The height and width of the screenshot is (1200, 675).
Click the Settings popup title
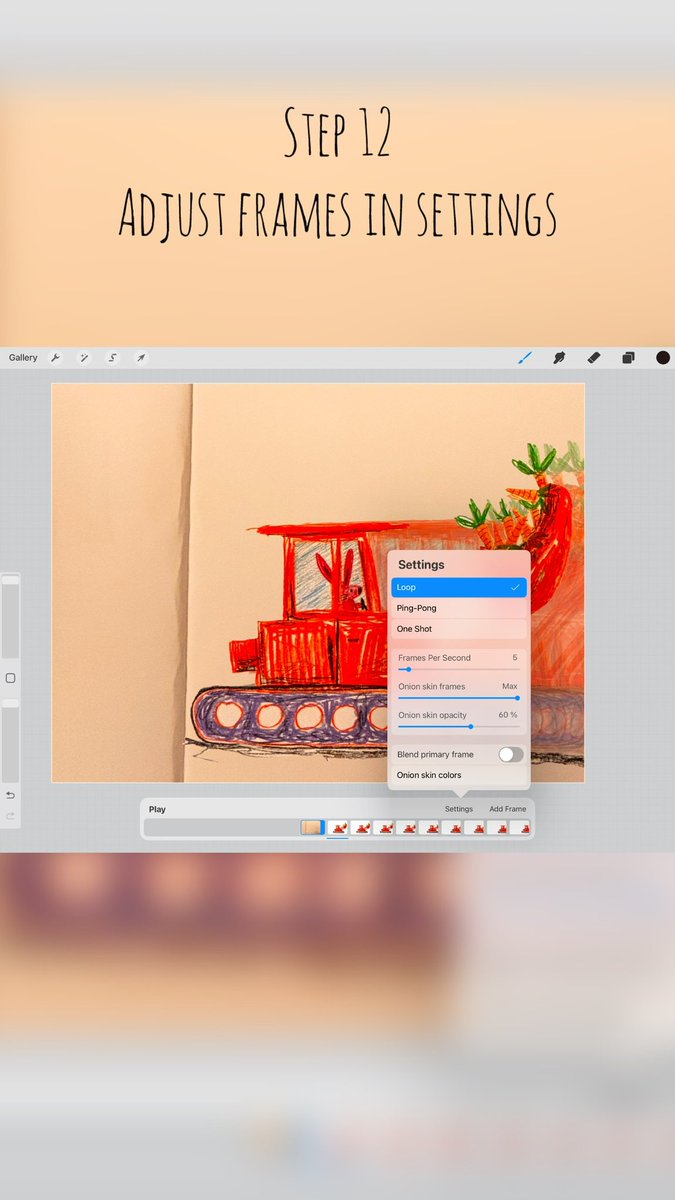click(x=421, y=565)
